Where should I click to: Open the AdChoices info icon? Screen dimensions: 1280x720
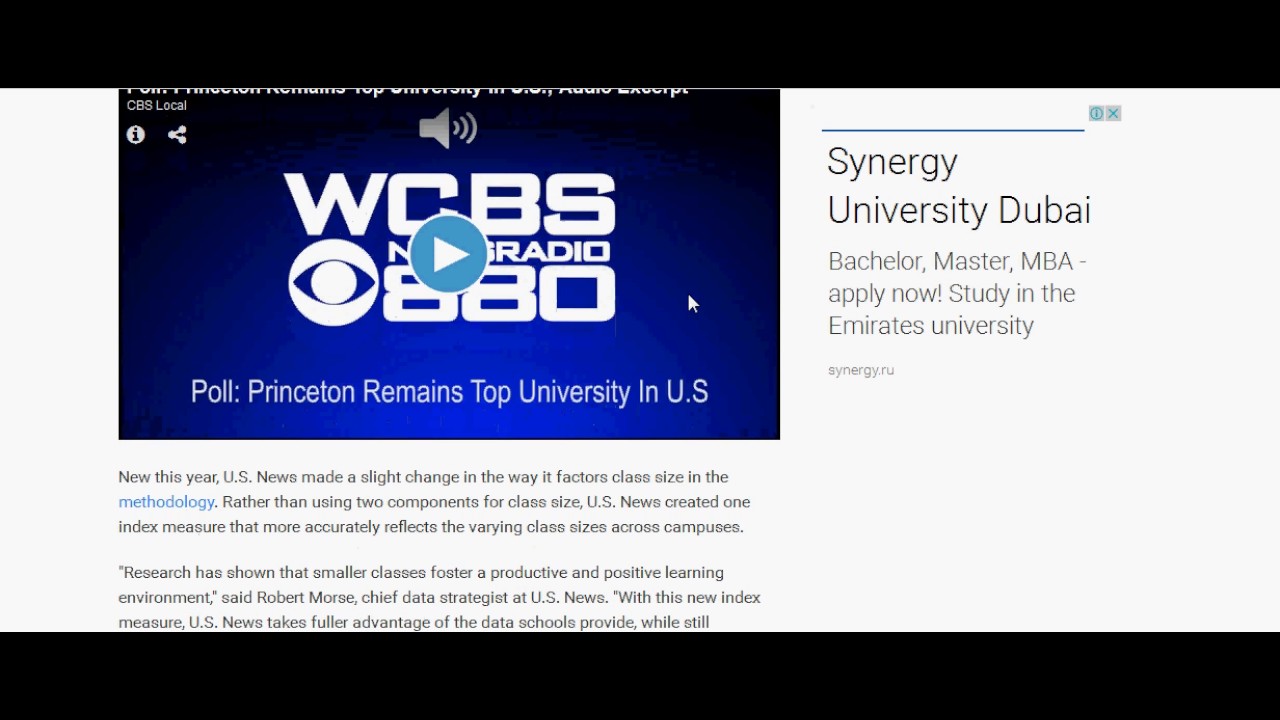[1097, 113]
